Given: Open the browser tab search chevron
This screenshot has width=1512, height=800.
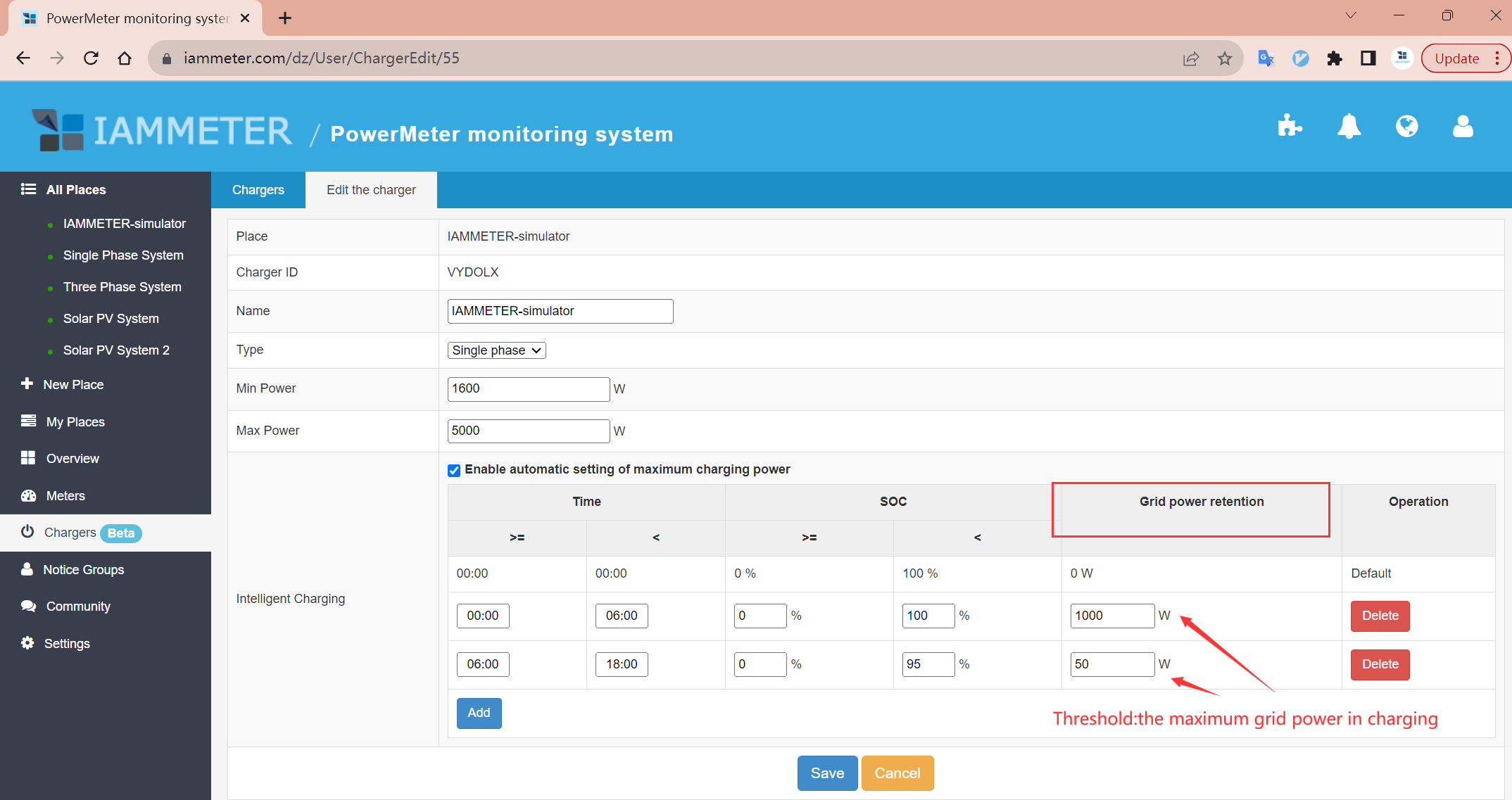Looking at the screenshot, I should [1350, 15].
